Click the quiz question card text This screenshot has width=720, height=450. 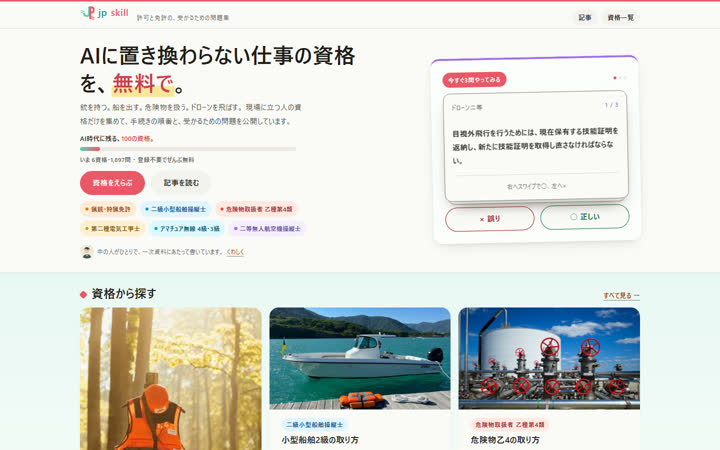pos(535,146)
